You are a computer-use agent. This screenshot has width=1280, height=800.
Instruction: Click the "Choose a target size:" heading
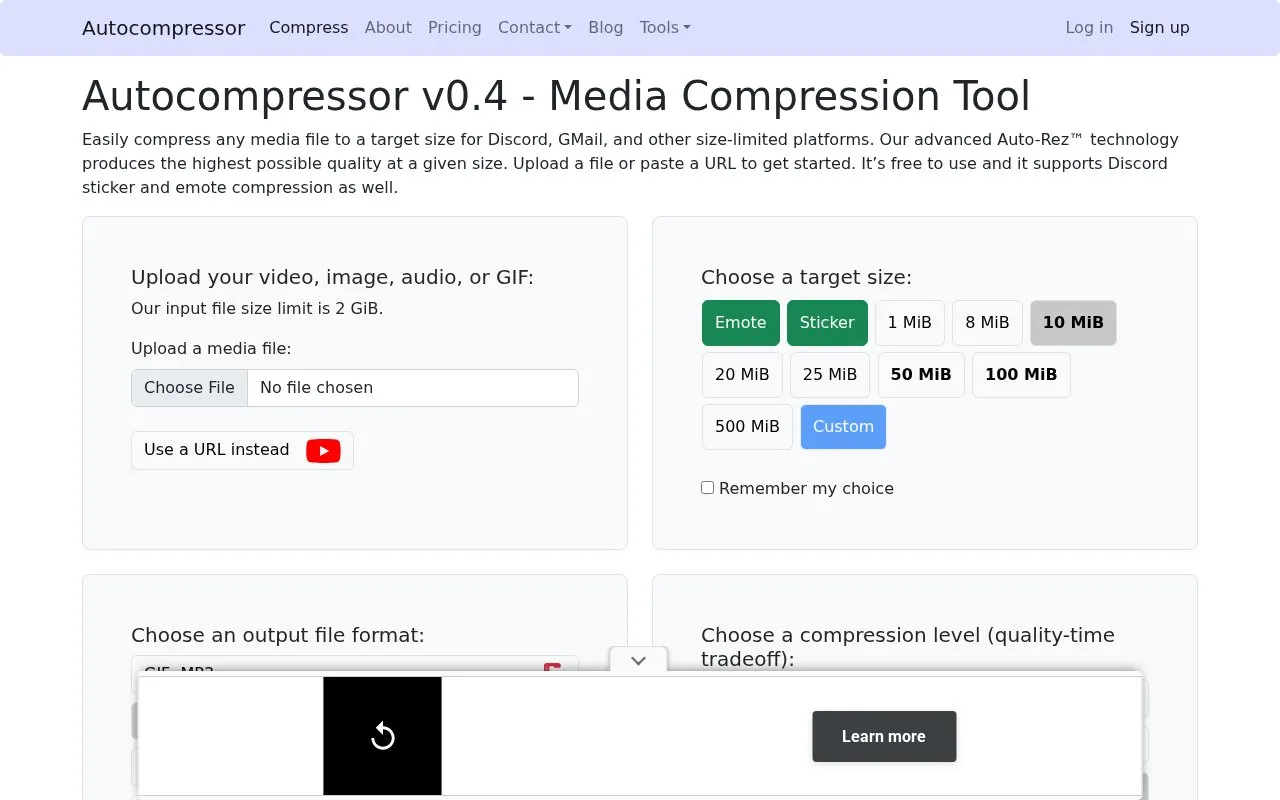click(807, 278)
